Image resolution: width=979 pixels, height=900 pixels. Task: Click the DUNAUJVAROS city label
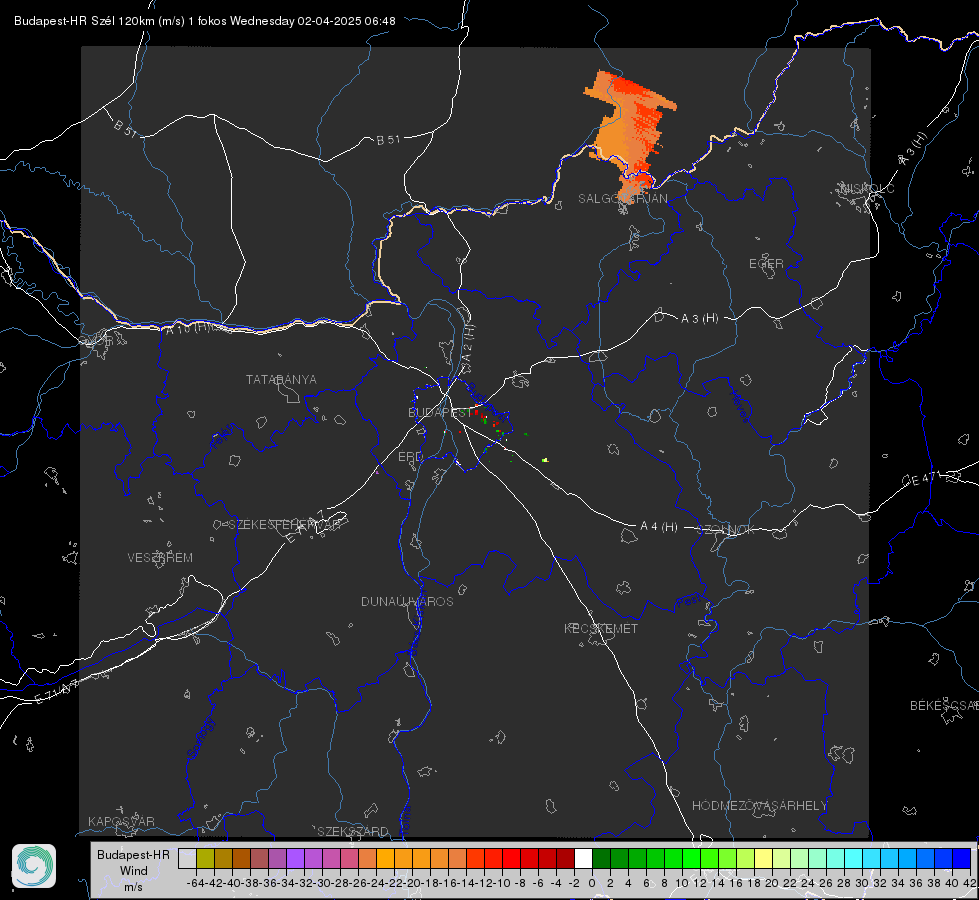click(407, 601)
